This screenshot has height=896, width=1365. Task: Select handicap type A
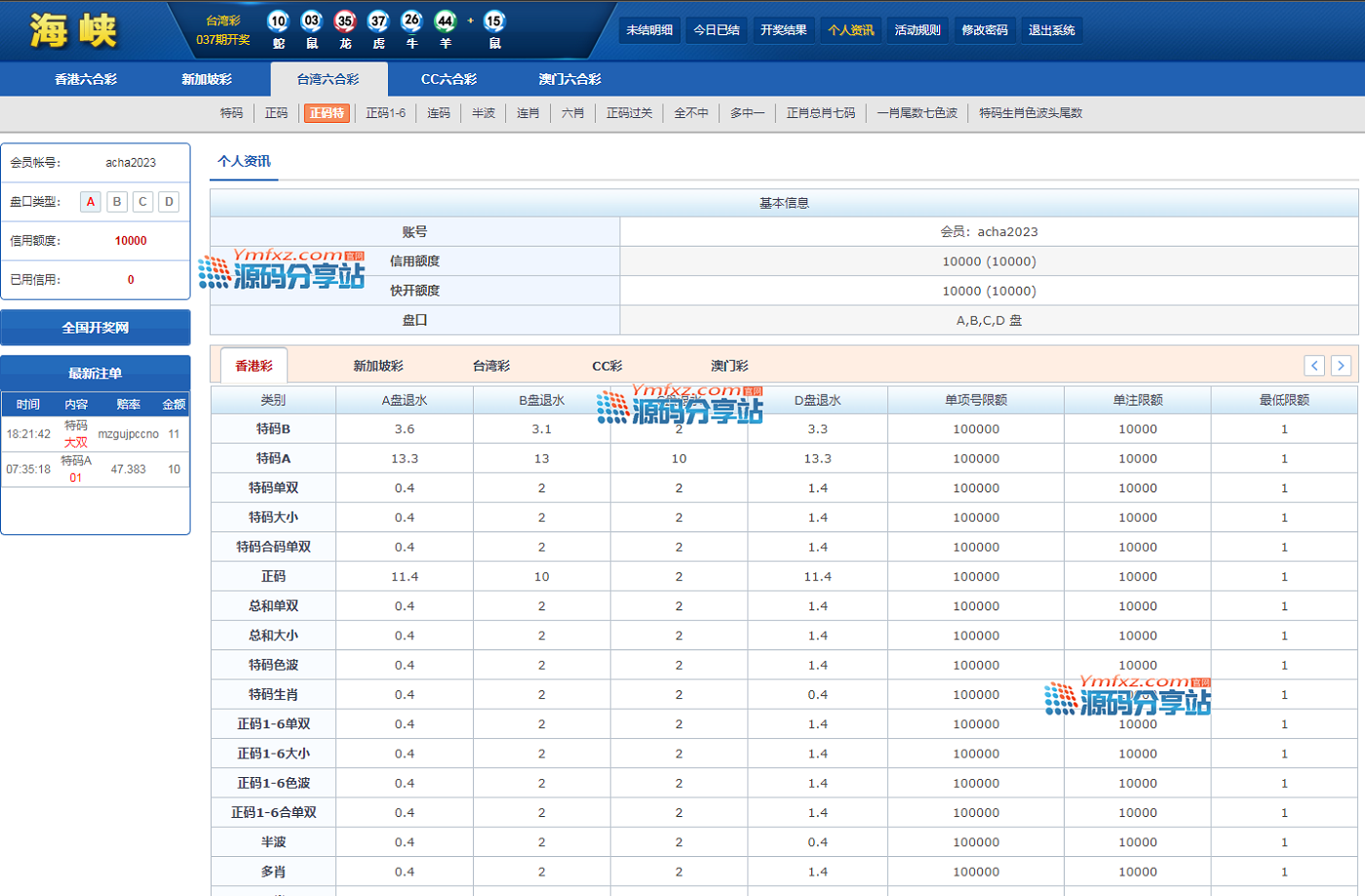coord(91,202)
